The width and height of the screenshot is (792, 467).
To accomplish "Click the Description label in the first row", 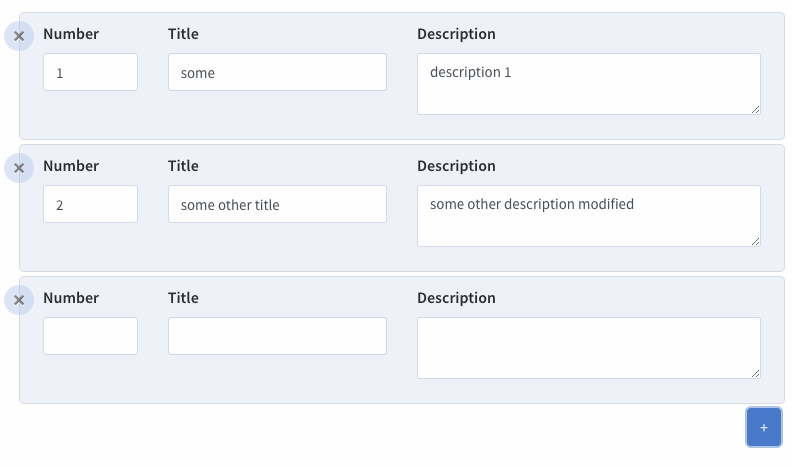I will pyautogui.click(x=456, y=34).
